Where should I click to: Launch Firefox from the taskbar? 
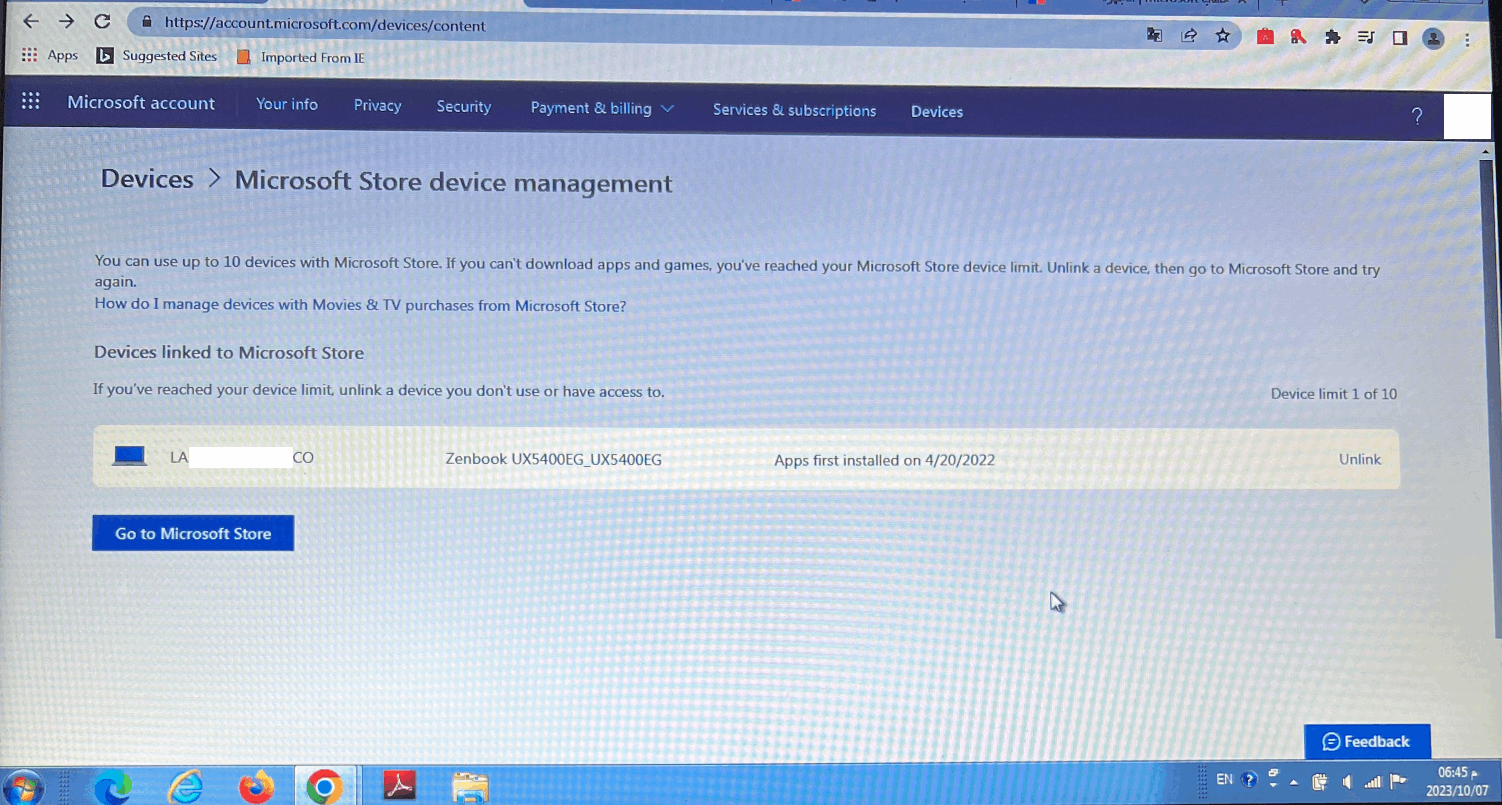[x=256, y=788]
